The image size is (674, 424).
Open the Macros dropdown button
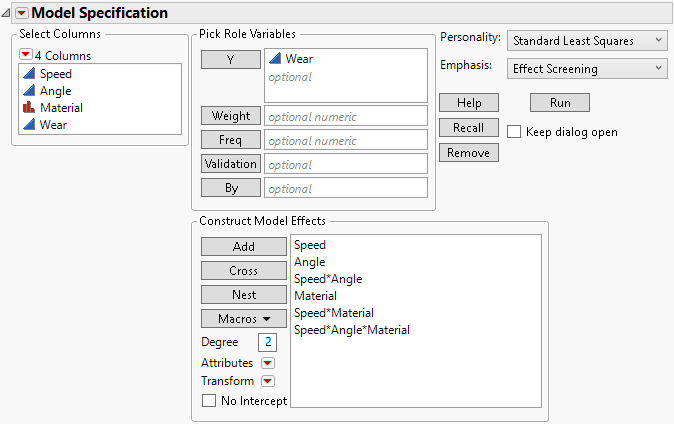[x=244, y=319]
